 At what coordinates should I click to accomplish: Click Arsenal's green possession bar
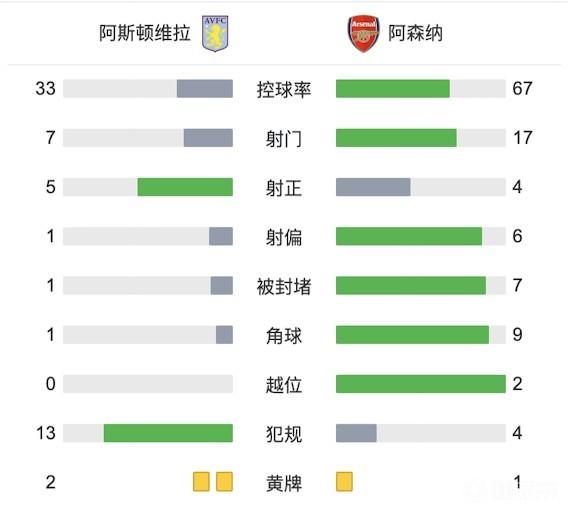[x=393, y=89]
